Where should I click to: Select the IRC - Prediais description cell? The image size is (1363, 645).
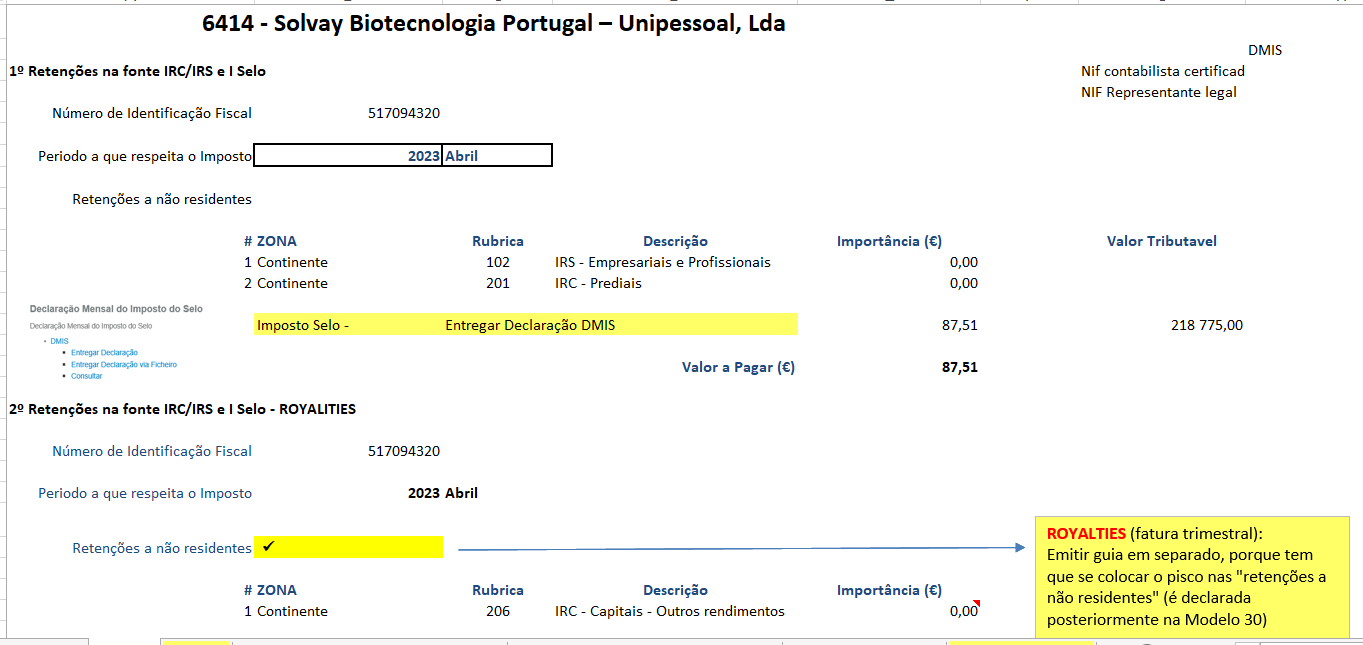598,283
